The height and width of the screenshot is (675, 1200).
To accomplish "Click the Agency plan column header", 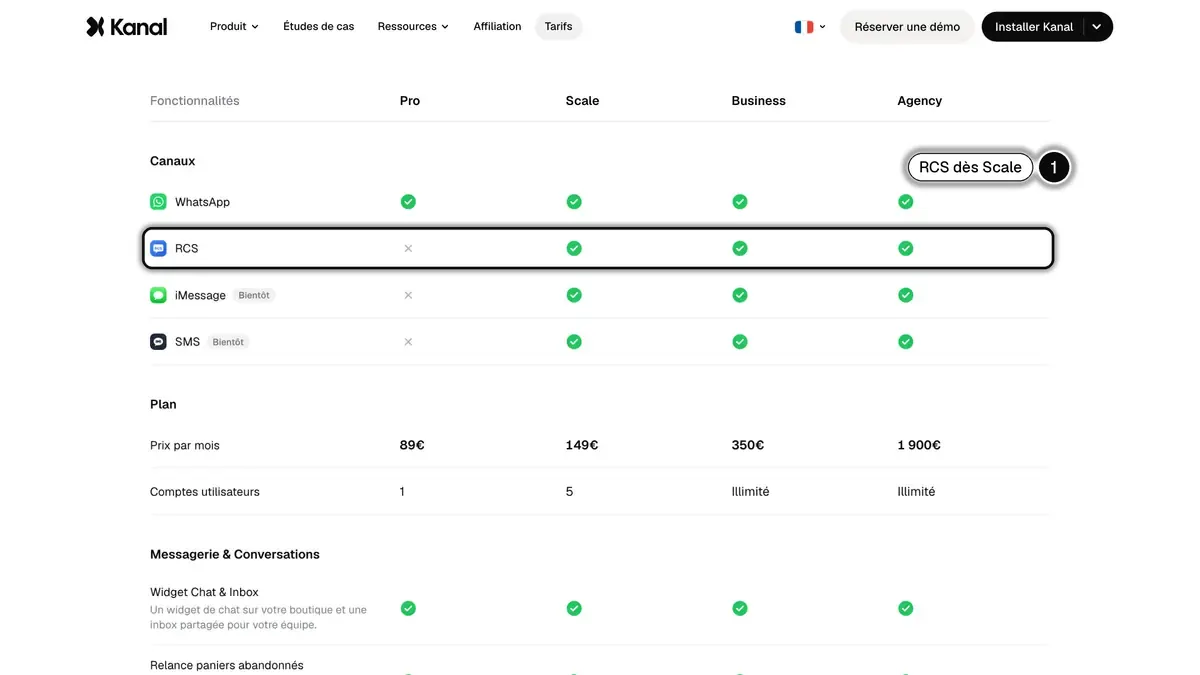I will coord(920,101).
